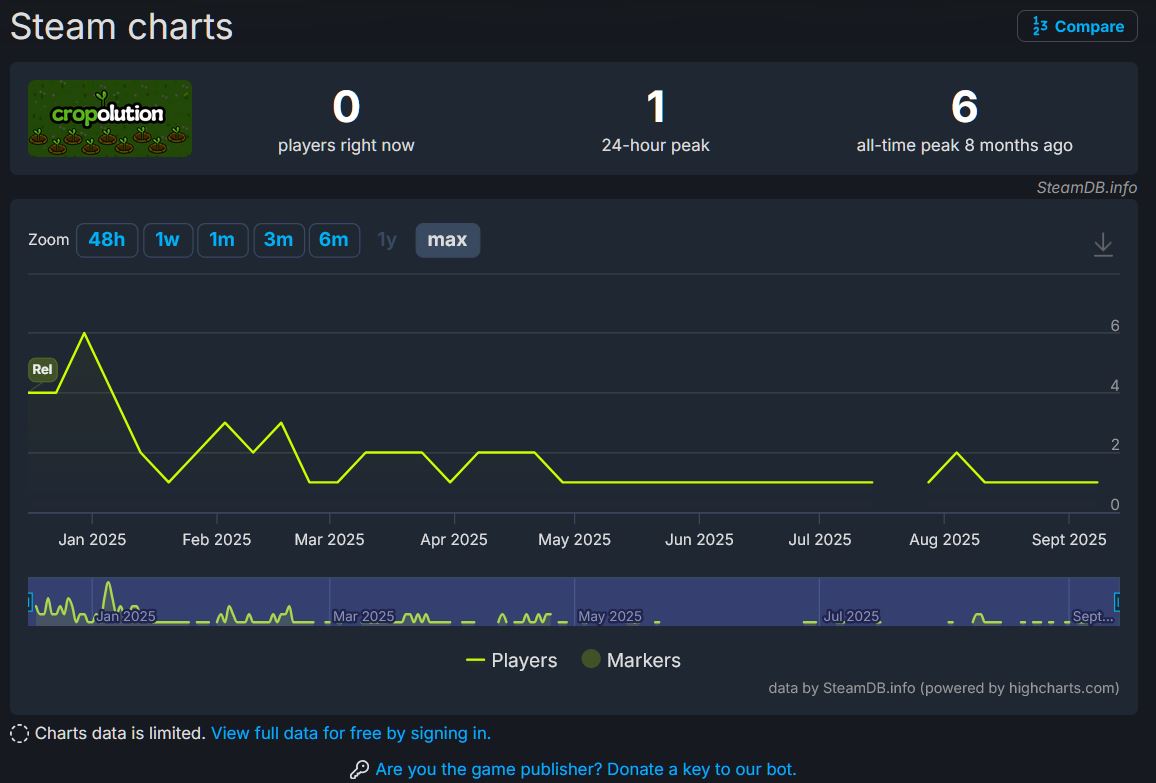The height and width of the screenshot is (783, 1156).
Task: Click the SteamDB.info credit text
Action: coord(1087,187)
